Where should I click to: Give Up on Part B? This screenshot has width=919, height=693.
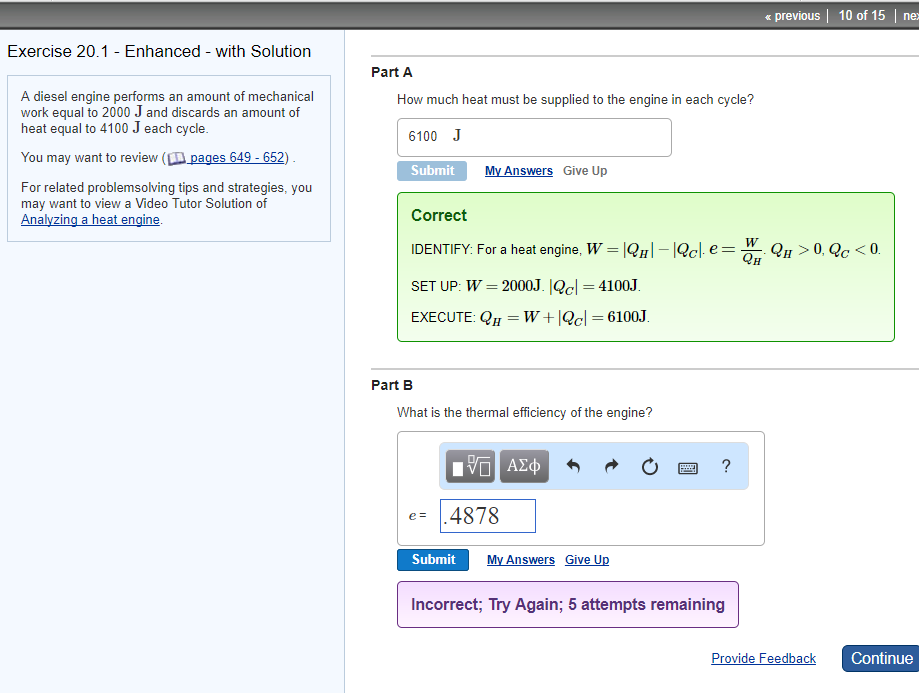[586, 559]
